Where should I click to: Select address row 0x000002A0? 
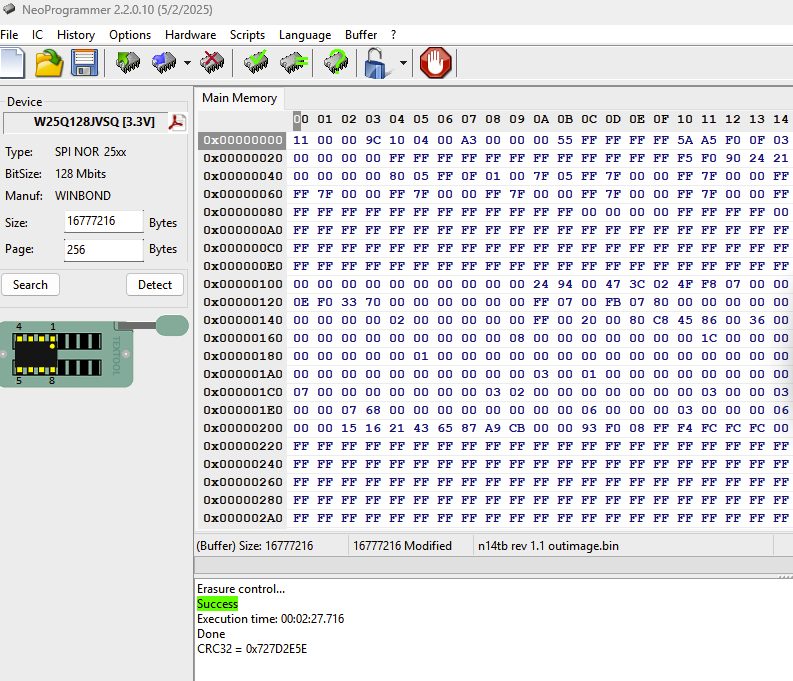(243, 518)
